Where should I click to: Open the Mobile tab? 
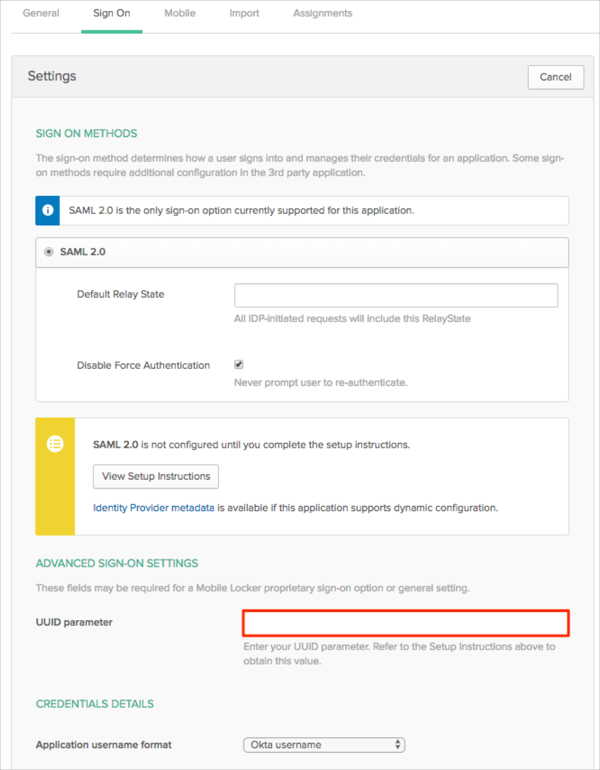(179, 14)
